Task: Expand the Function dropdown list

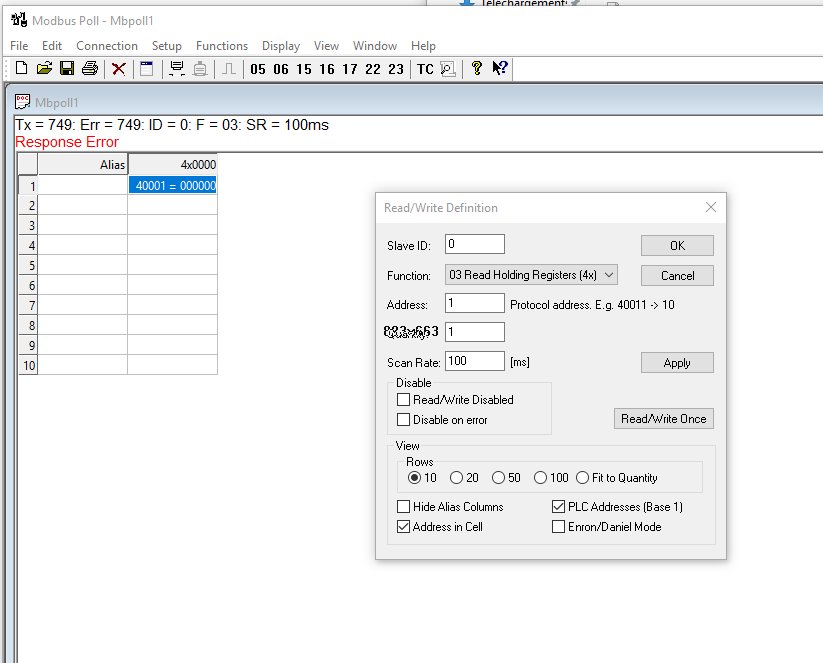Action: pos(531,275)
